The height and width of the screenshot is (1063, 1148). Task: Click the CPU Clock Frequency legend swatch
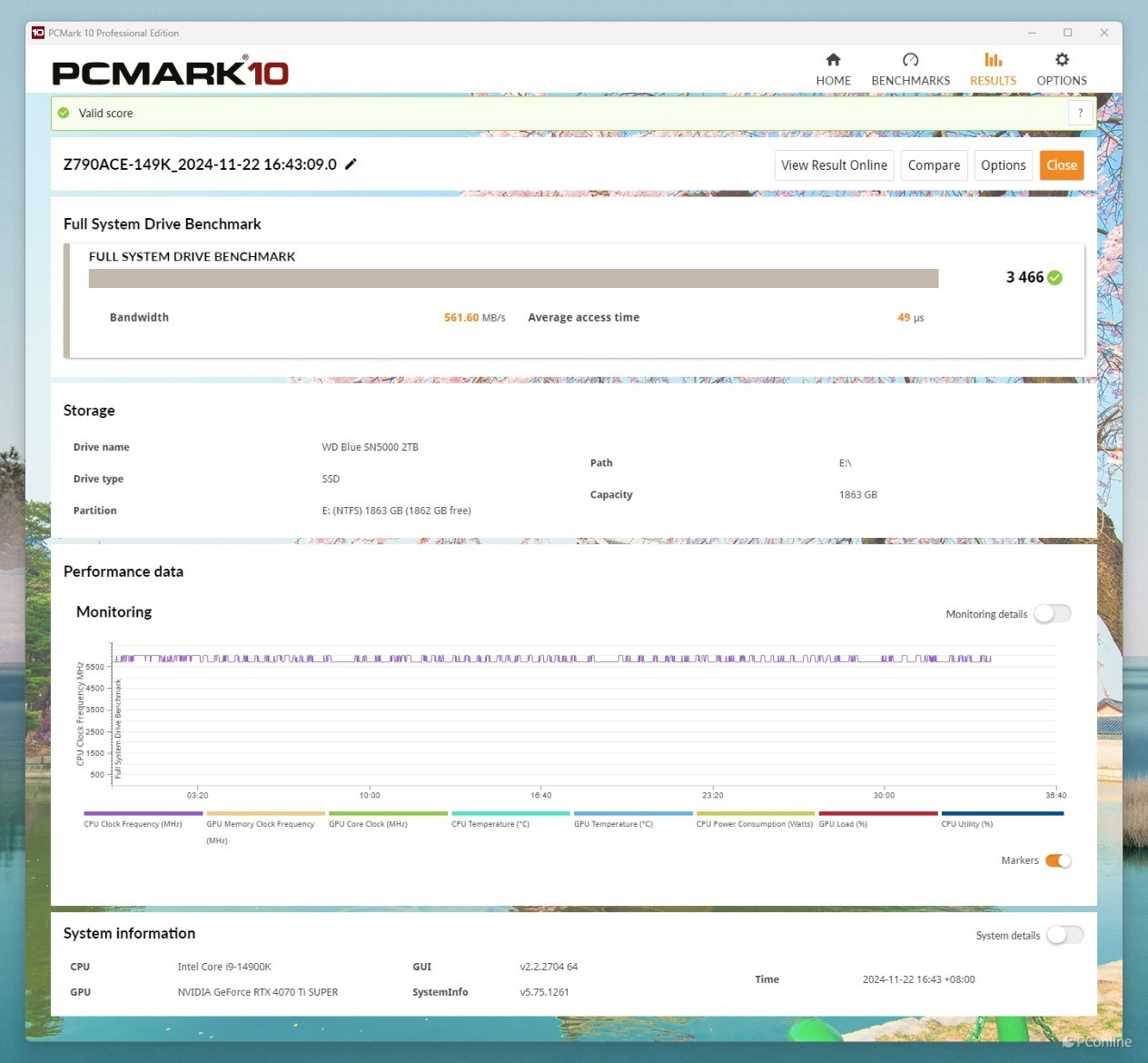point(143,813)
